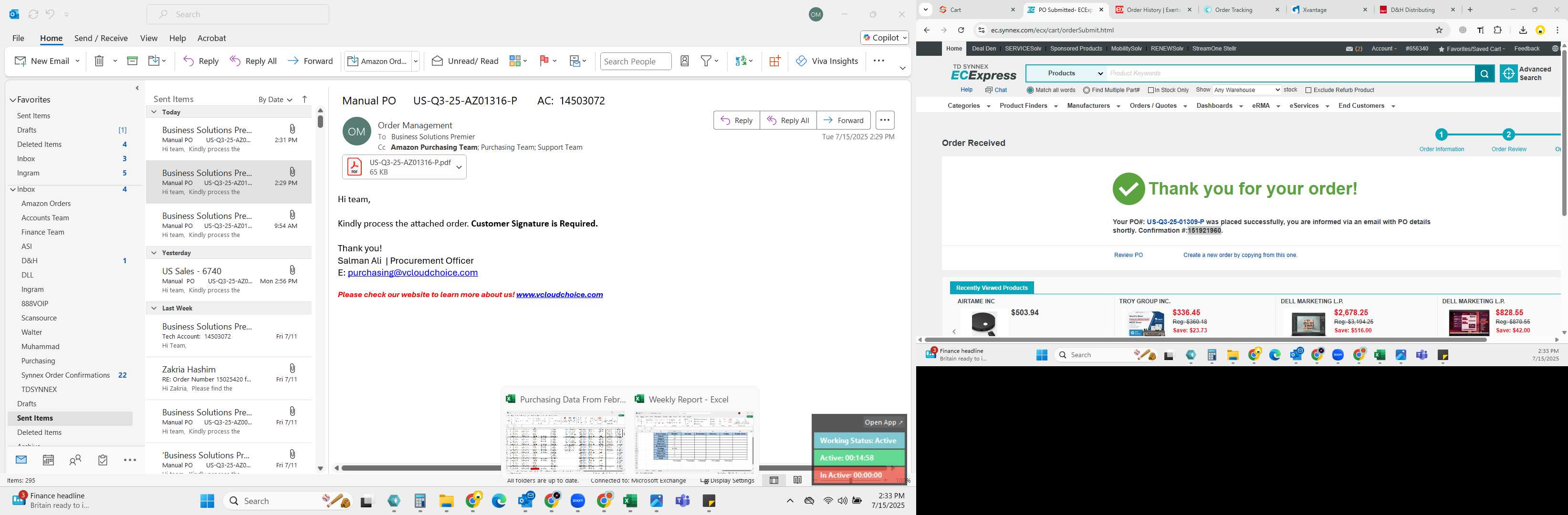Viewport: 1568px width, 515px height.
Task: Open Advanced Search target icon in ECExpress
Action: coord(1508,73)
